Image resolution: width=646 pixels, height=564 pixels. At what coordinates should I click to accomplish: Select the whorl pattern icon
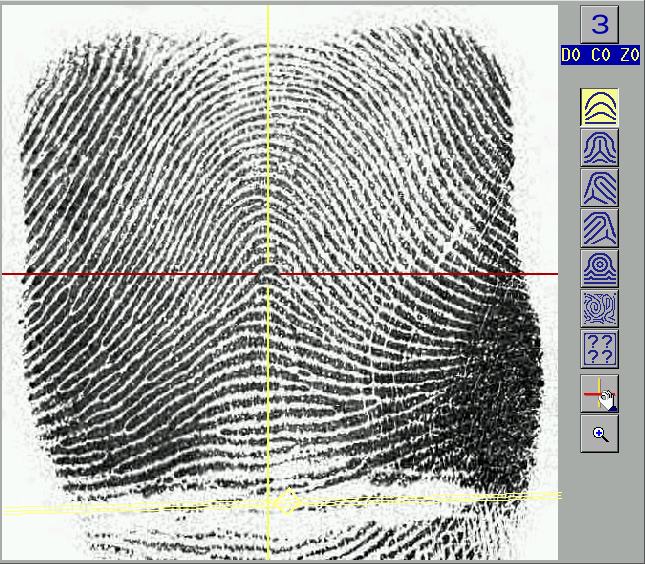[x=599, y=268]
